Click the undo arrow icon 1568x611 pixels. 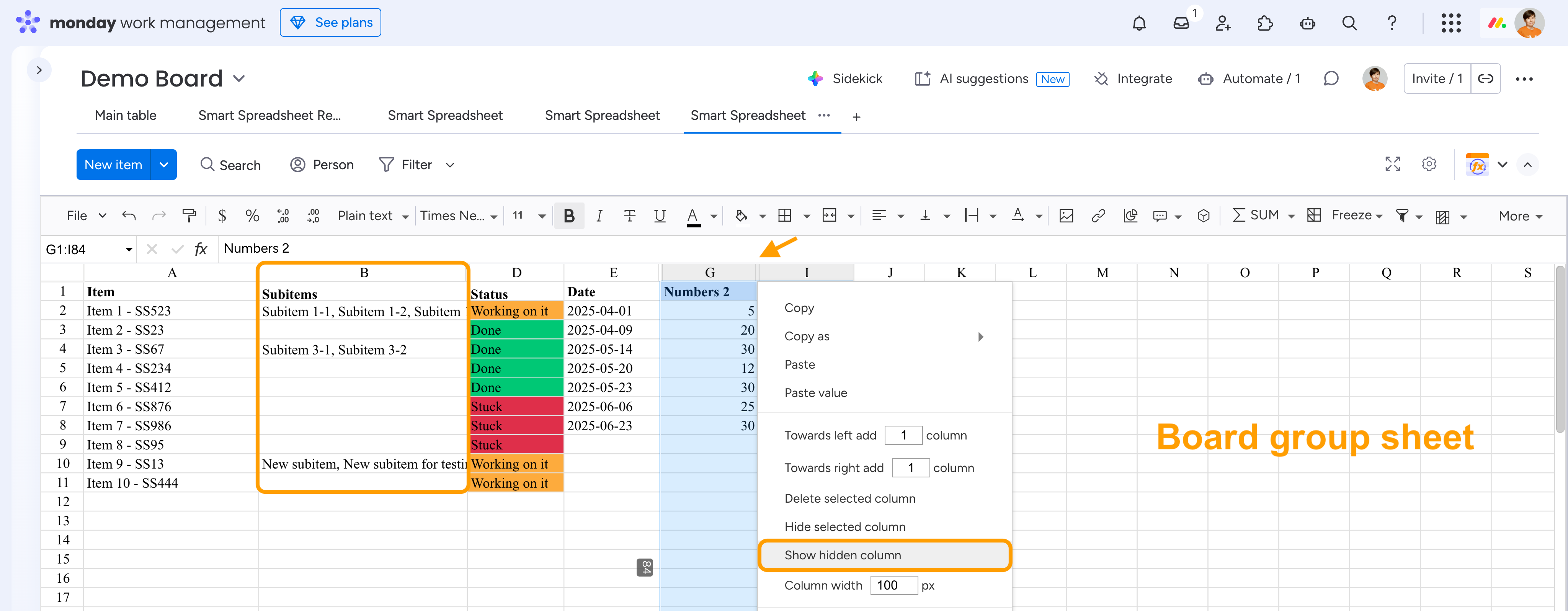pos(129,216)
